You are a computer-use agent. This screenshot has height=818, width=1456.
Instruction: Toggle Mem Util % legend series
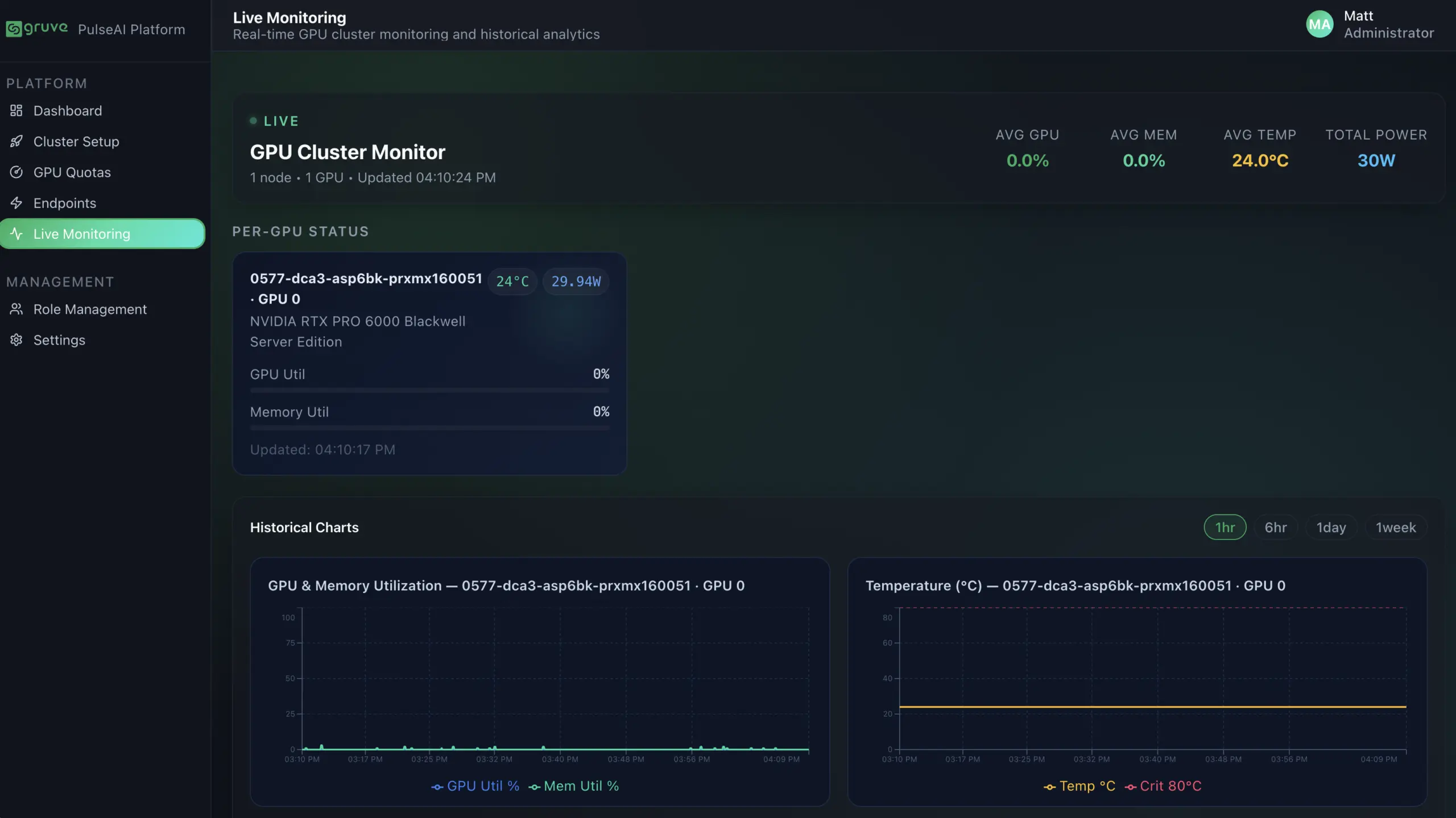pos(573,786)
